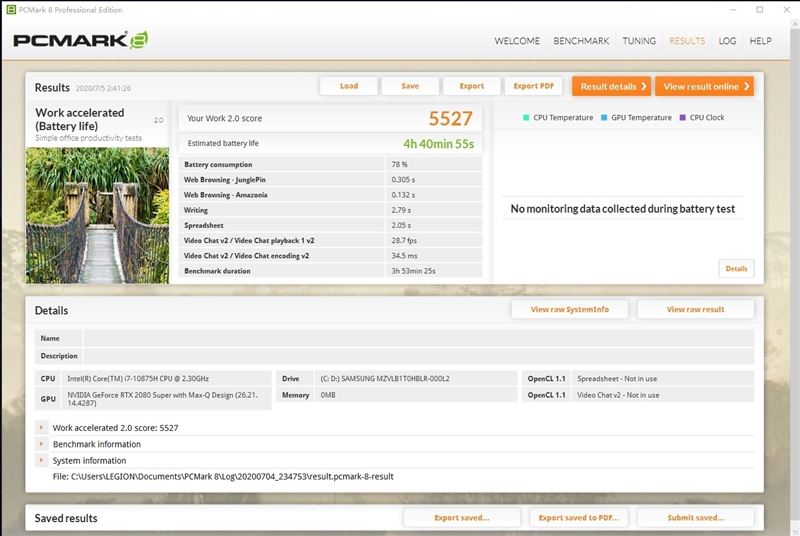Image resolution: width=800 pixels, height=536 pixels.
Task: Click estimated battery life 4h 40min 55s
Action: coord(439,144)
